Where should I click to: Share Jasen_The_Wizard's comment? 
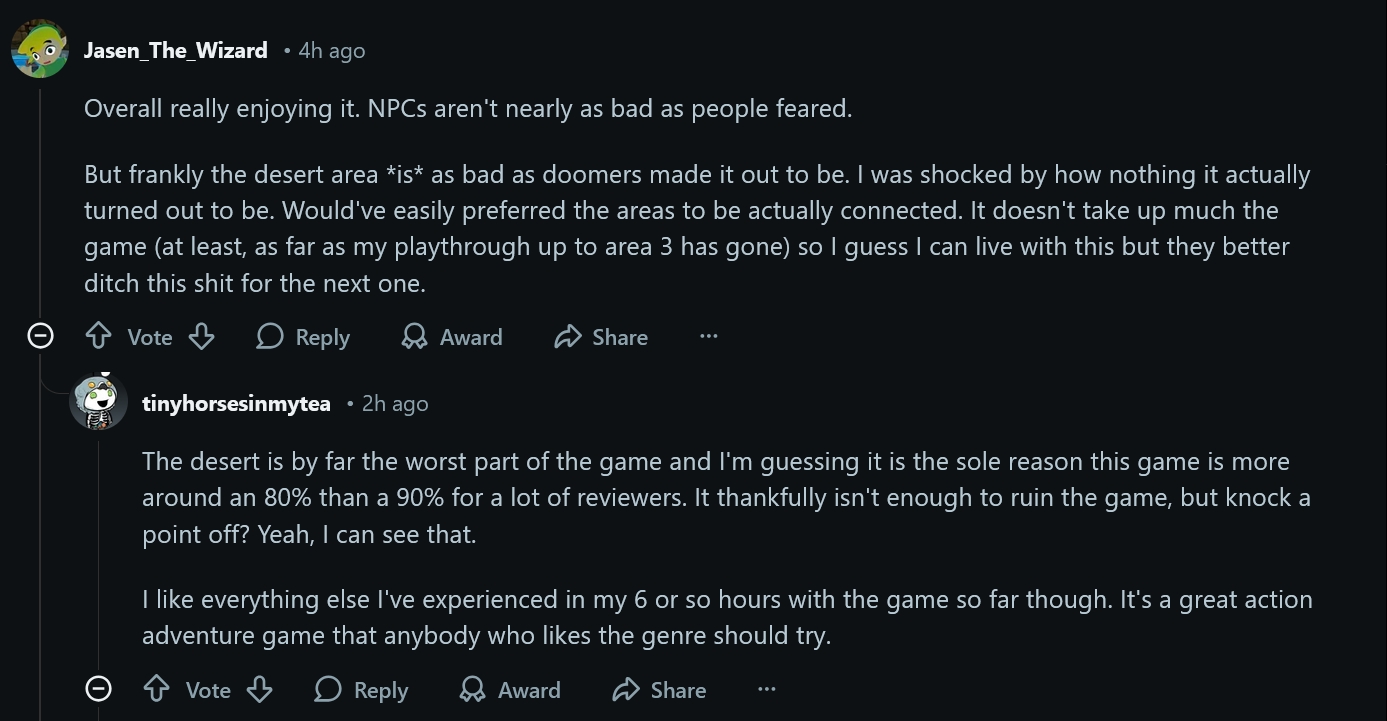point(601,337)
